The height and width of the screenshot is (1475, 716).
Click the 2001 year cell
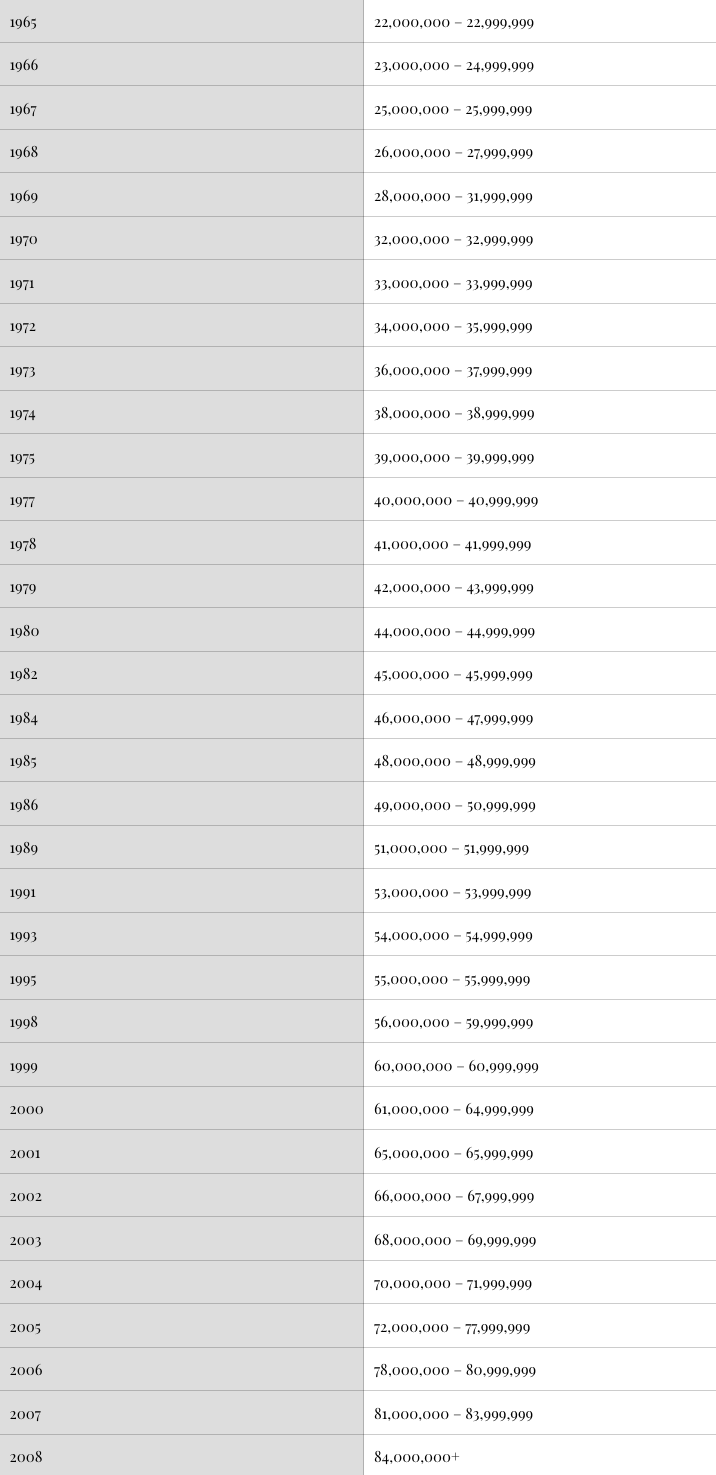(181, 1152)
